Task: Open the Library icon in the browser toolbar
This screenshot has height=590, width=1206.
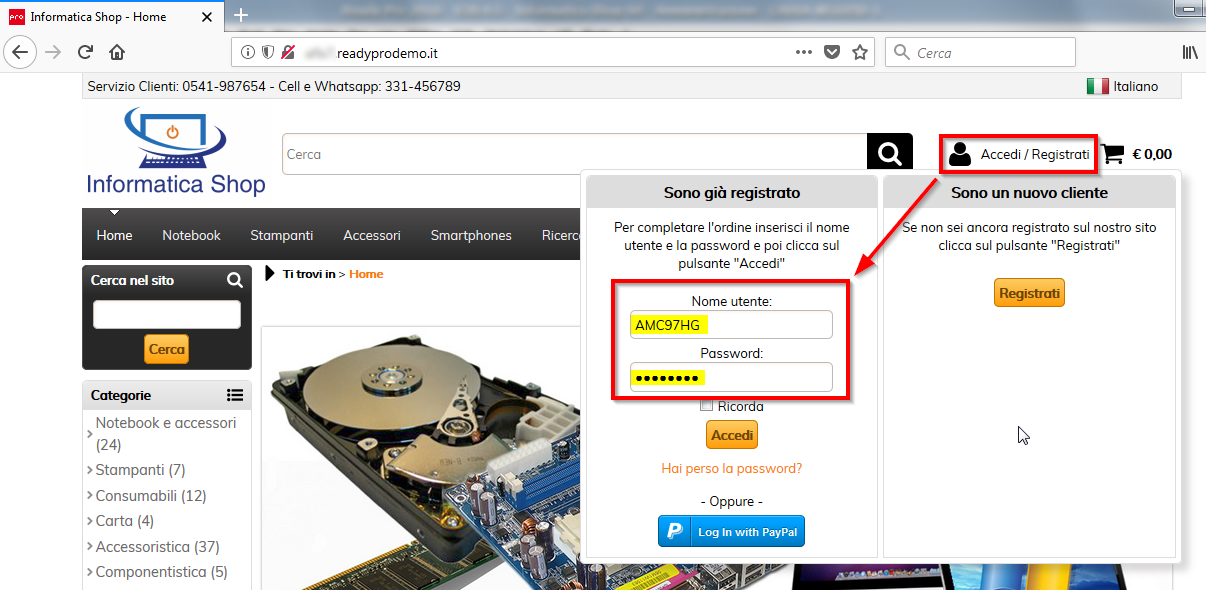Action: (x=1190, y=52)
